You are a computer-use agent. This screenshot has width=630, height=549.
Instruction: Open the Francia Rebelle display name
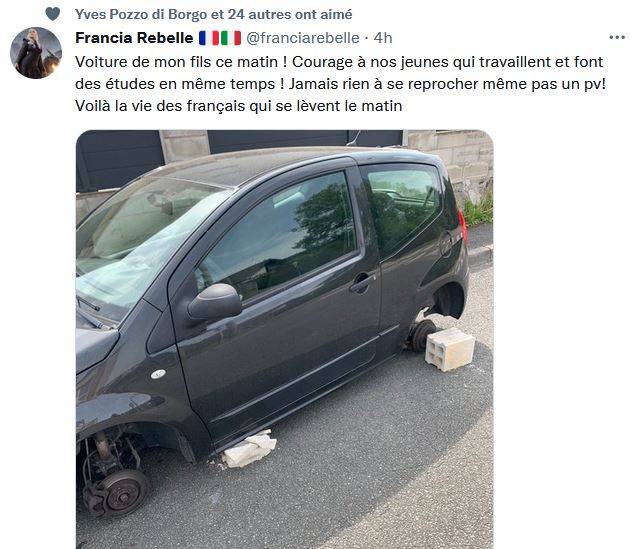pyautogui.click(x=134, y=38)
